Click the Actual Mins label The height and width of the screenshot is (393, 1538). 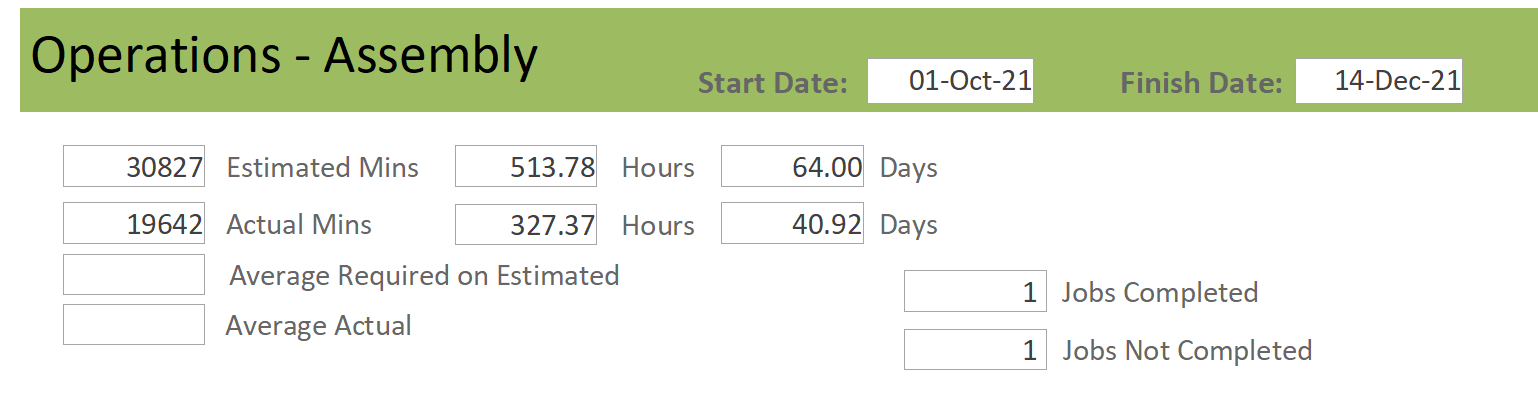point(299,225)
